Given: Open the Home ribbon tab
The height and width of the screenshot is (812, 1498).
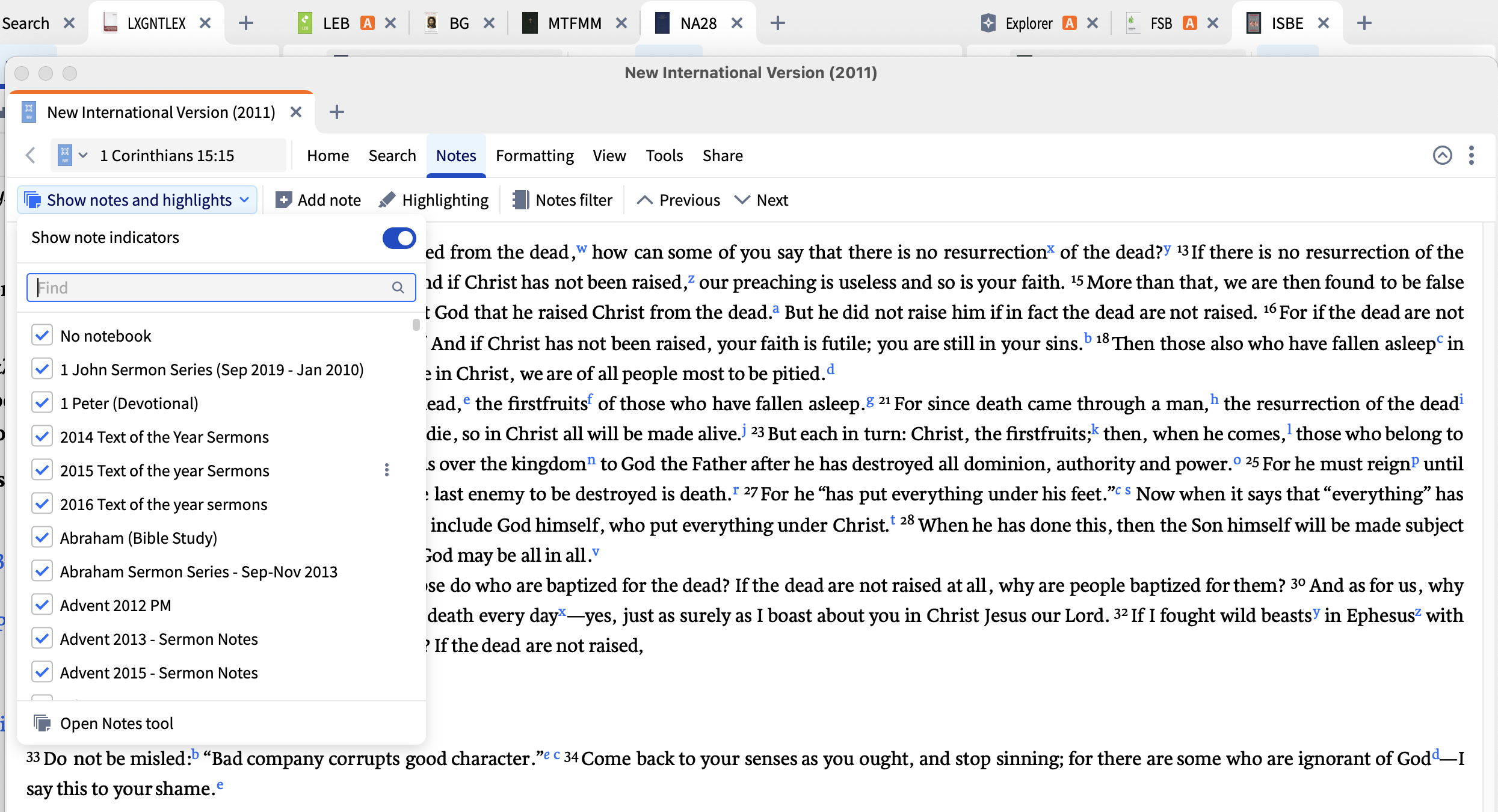Looking at the screenshot, I should [x=327, y=155].
